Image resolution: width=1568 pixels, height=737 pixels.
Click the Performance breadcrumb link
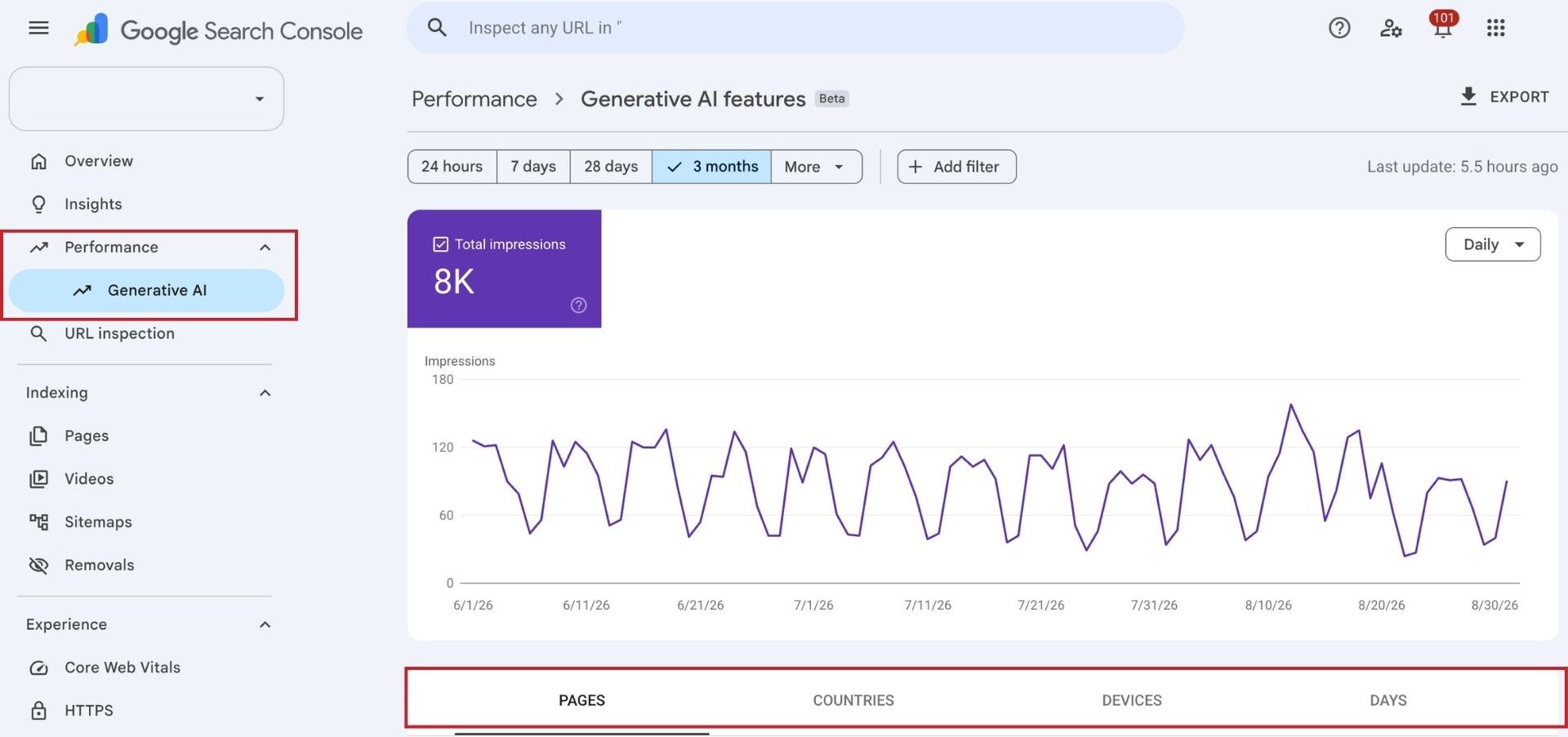(474, 99)
